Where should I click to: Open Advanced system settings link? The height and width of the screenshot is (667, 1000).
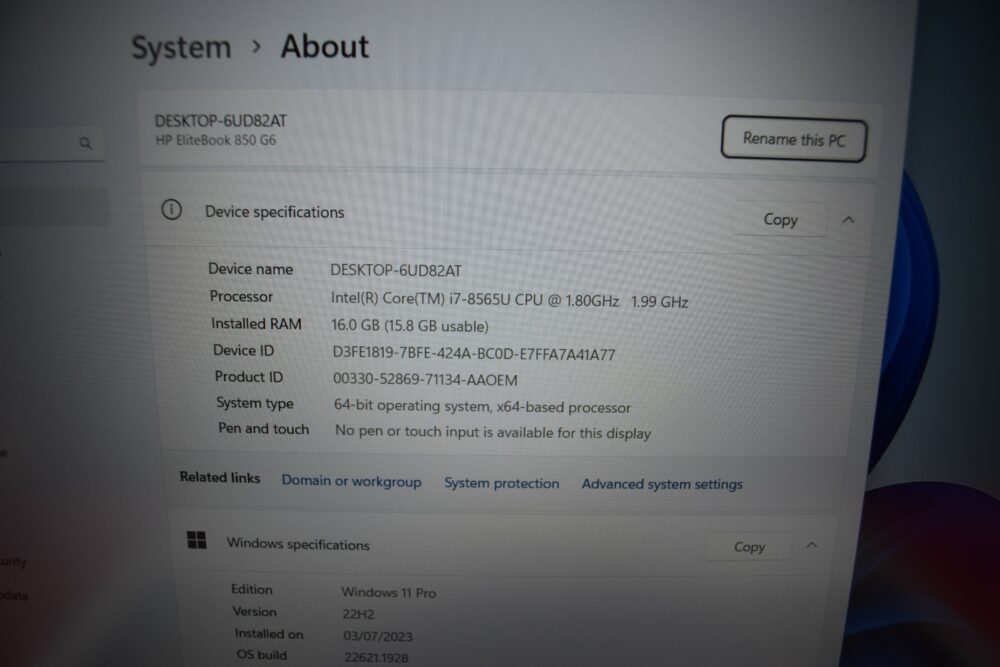662,484
